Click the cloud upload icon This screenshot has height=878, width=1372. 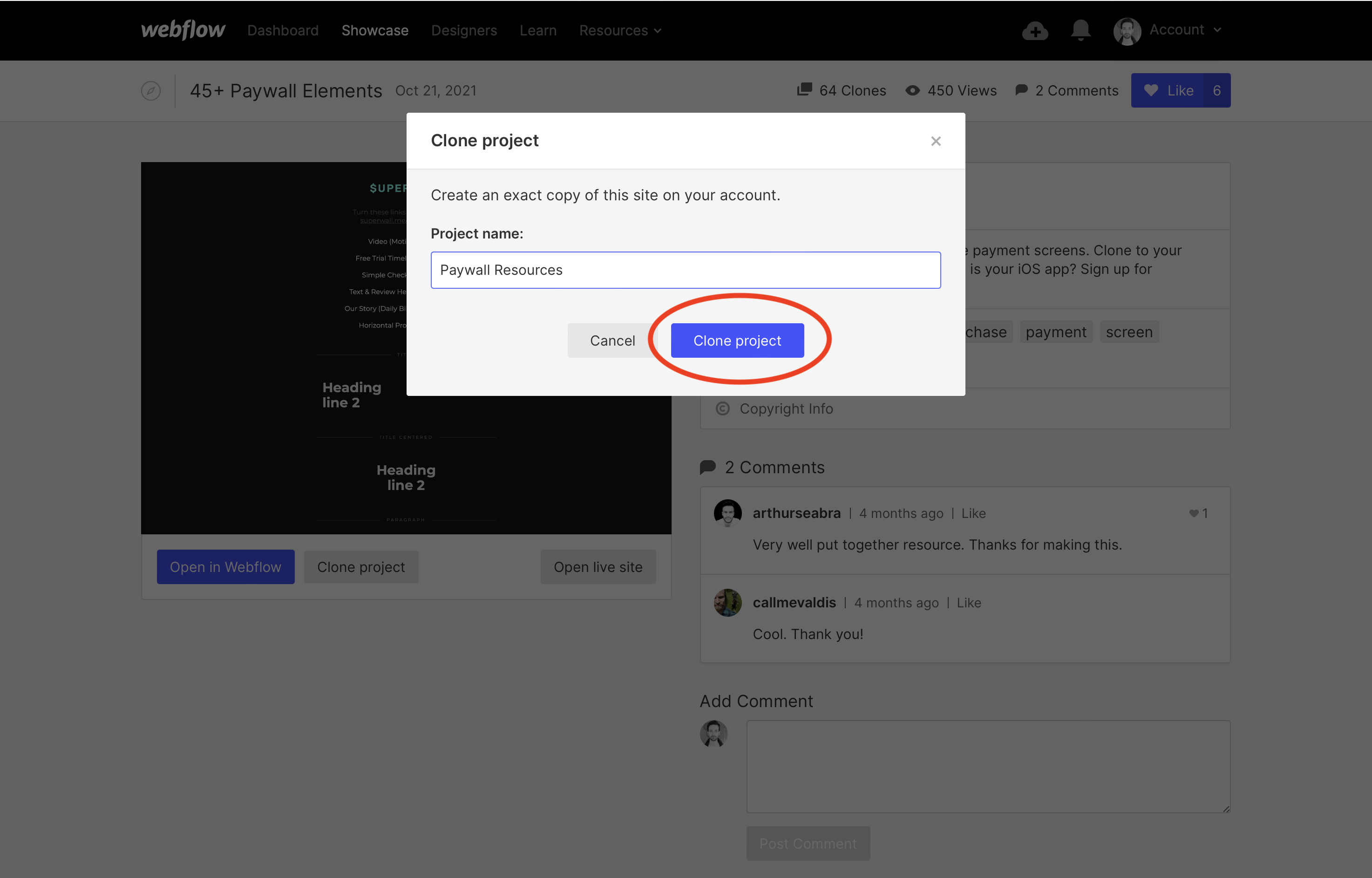(1034, 31)
